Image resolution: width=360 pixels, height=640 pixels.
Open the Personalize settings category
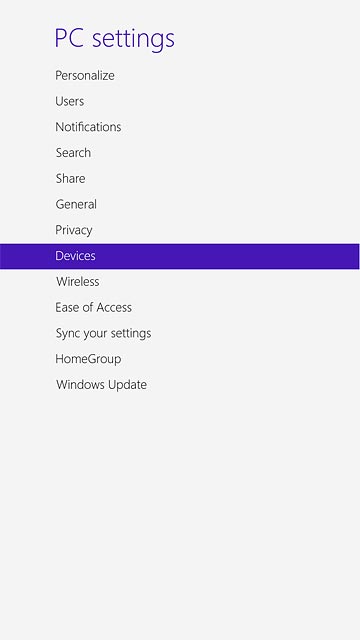(85, 76)
